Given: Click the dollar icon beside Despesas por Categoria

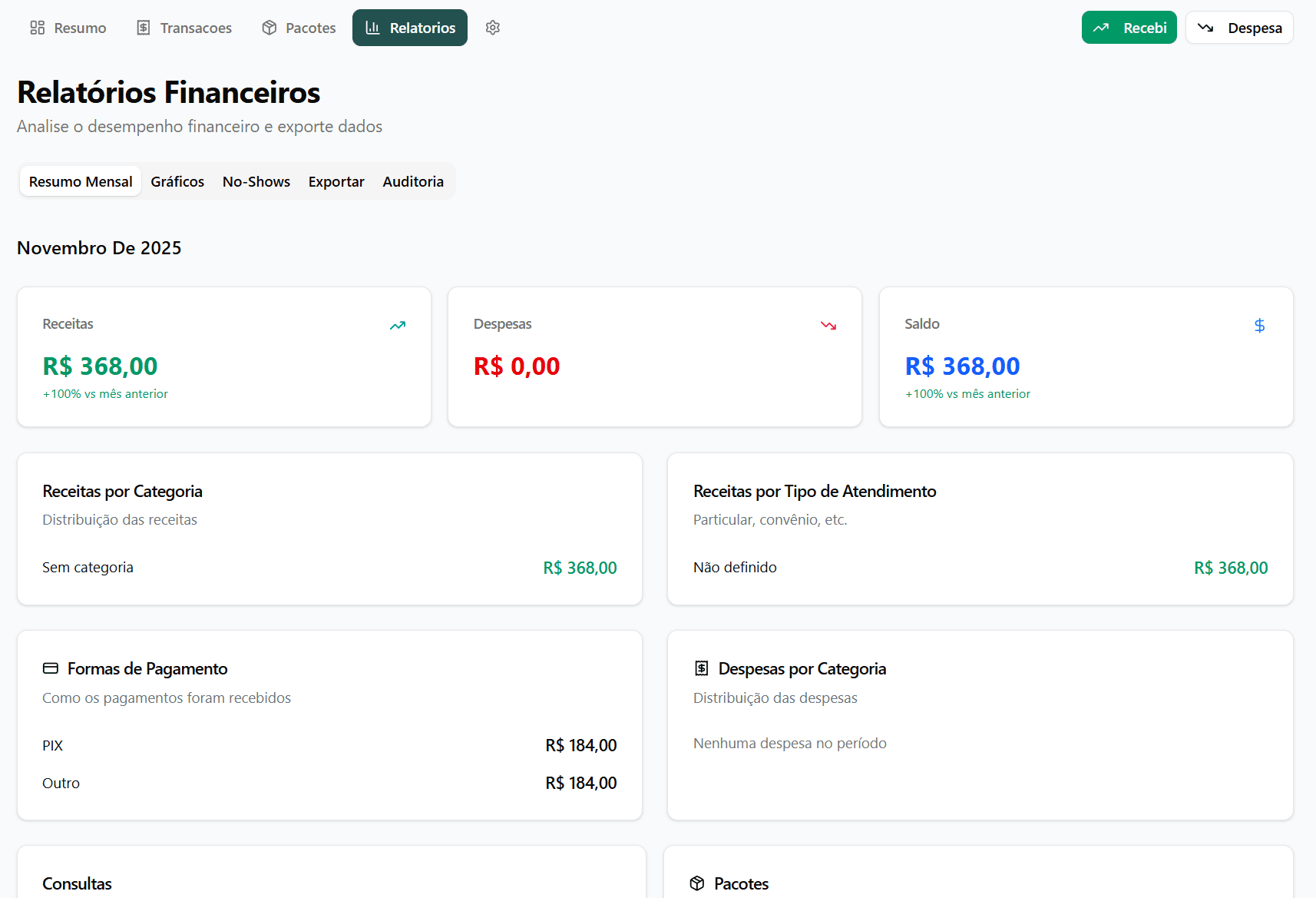Looking at the screenshot, I should tap(700, 668).
